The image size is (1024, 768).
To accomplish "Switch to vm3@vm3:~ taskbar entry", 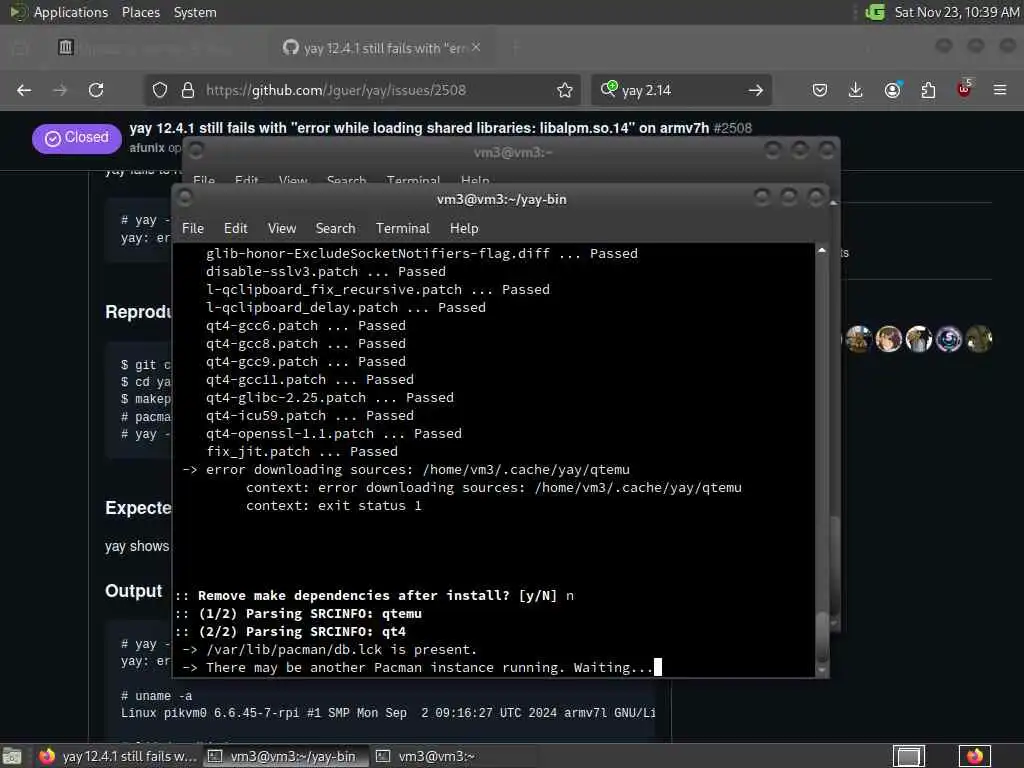I will (453, 756).
